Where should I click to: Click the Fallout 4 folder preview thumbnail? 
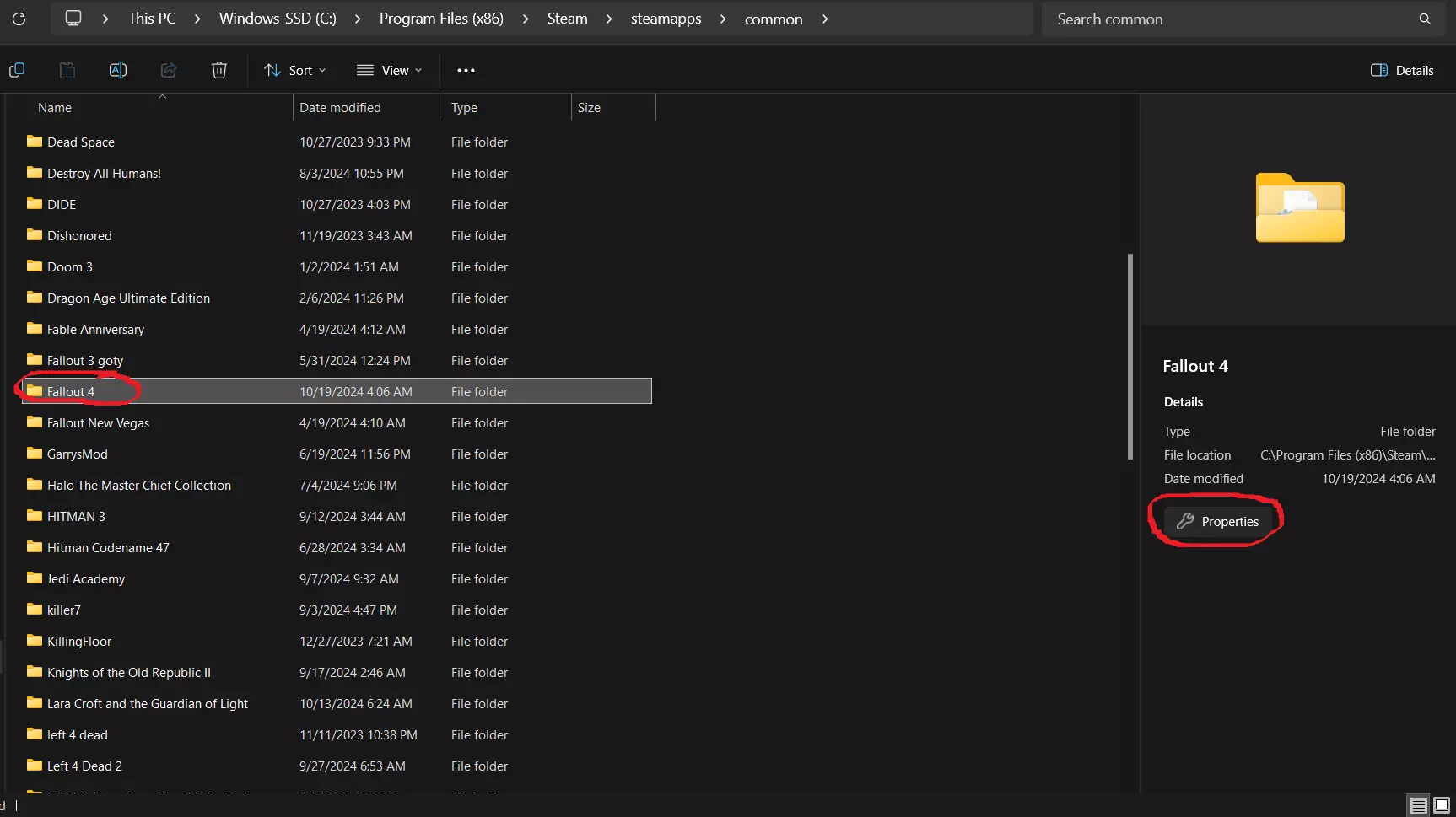click(x=1300, y=207)
